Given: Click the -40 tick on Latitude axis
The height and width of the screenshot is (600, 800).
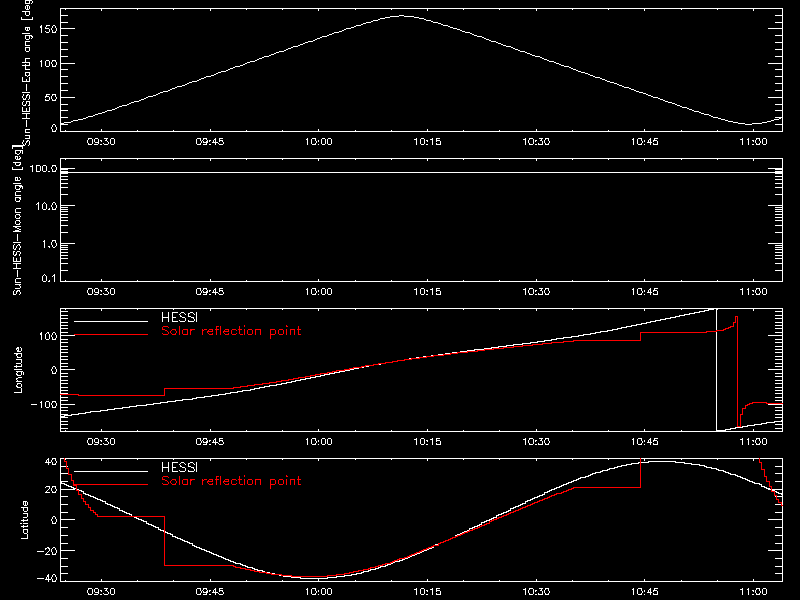Looking at the screenshot, I should (x=47, y=579).
